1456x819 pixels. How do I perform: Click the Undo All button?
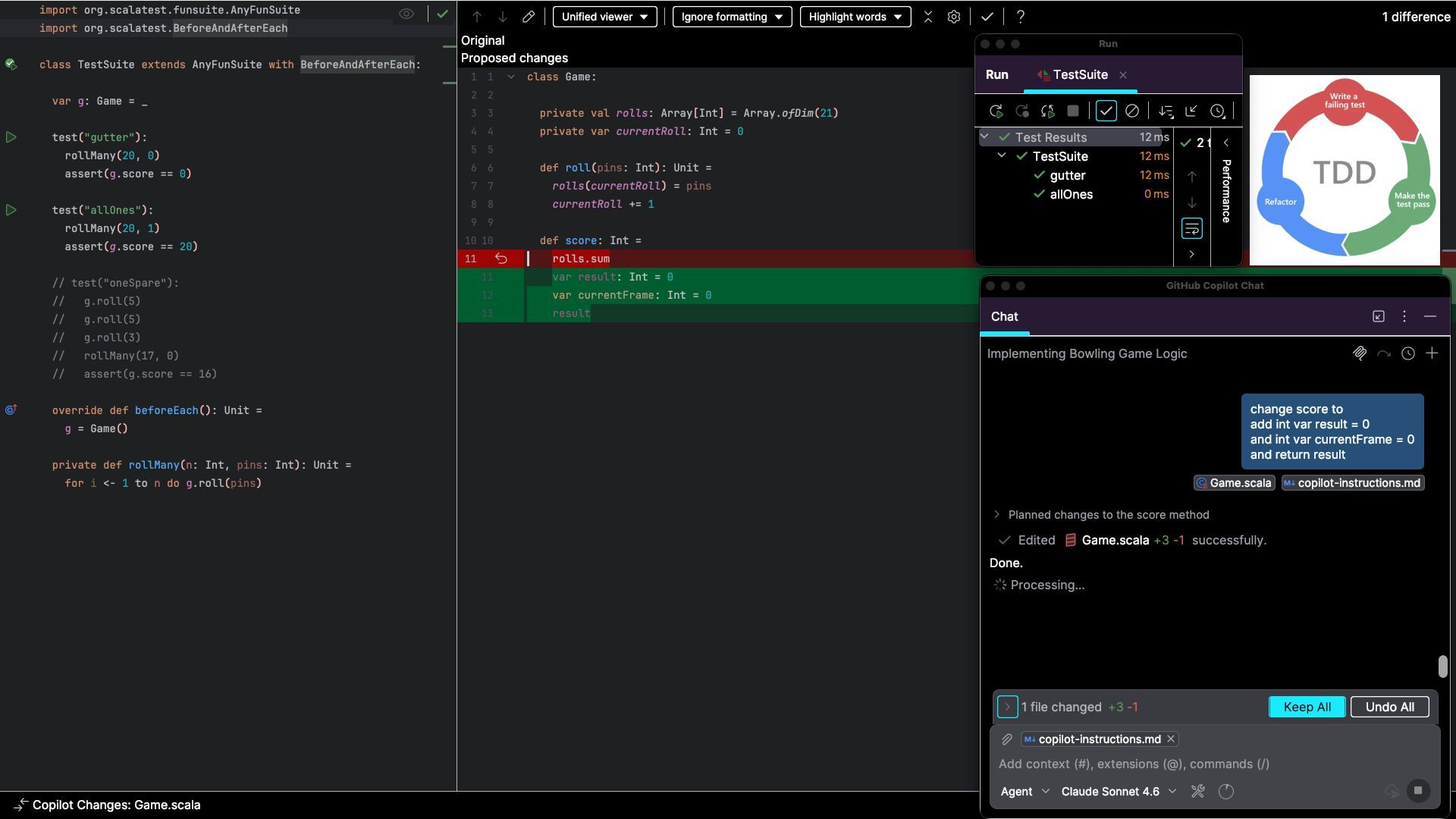tap(1389, 707)
